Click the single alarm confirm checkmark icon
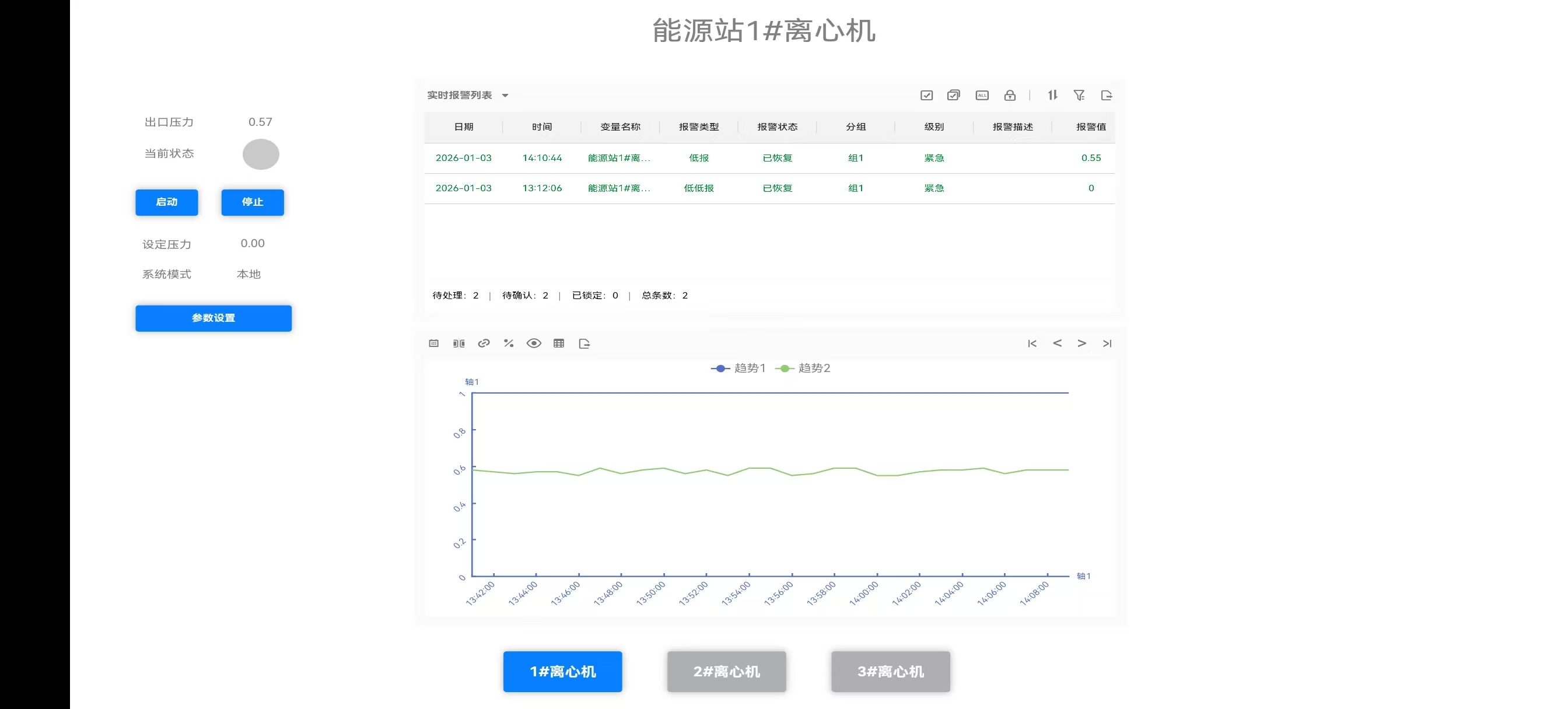Viewport: 1568px width, 709px height. pyautogui.click(x=926, y=96)
